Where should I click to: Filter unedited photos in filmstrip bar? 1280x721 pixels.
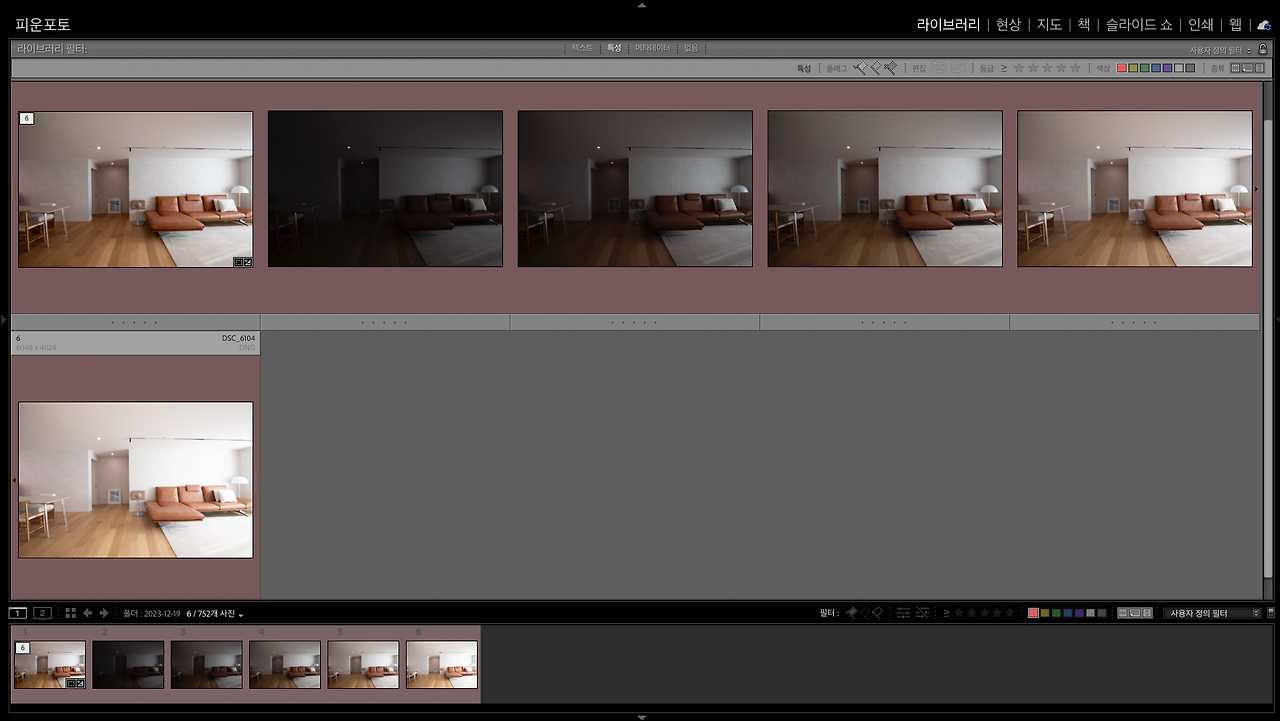pos(923,613)
